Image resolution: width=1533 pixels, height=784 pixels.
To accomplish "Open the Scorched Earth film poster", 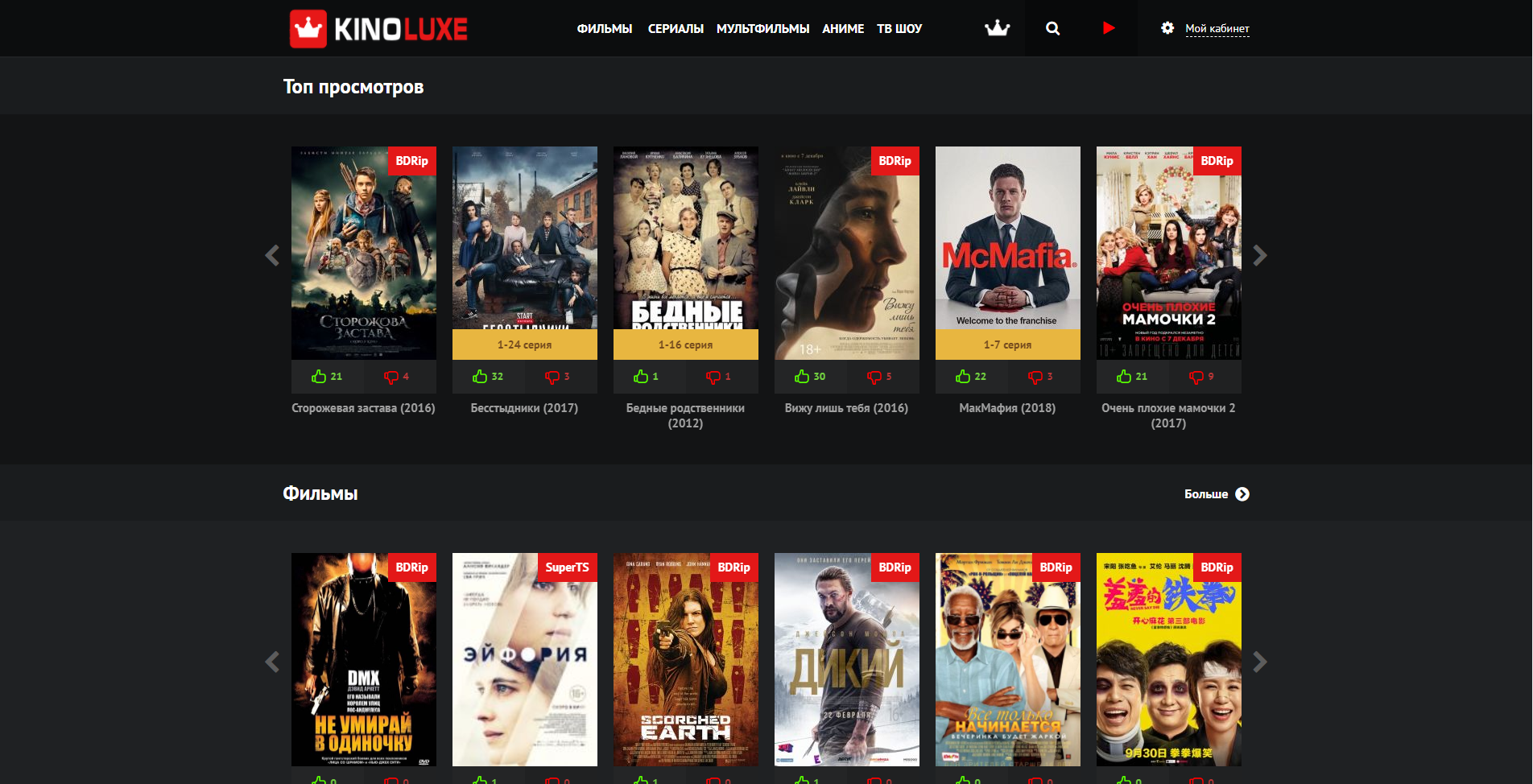I will point(686,659).
